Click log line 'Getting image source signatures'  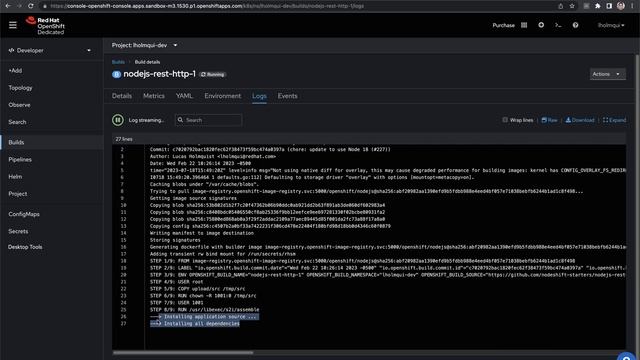click(193, 198)
